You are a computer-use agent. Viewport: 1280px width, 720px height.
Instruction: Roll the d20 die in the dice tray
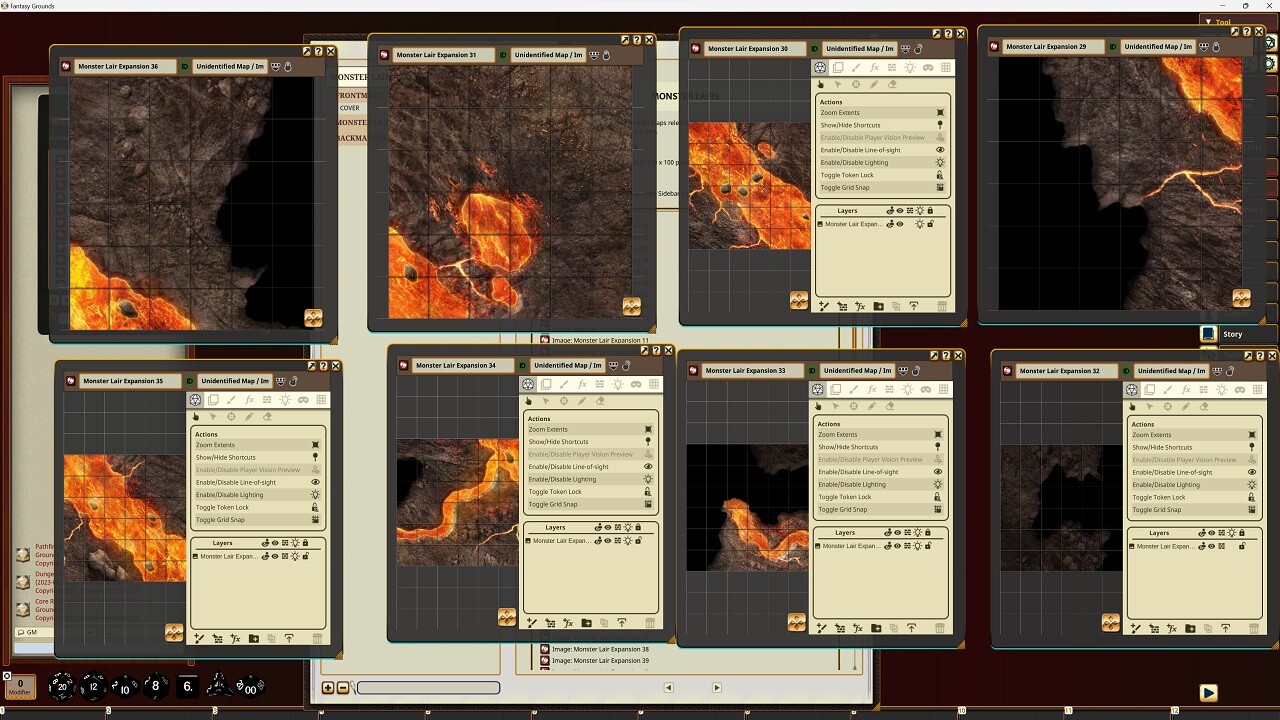point(62,686)
